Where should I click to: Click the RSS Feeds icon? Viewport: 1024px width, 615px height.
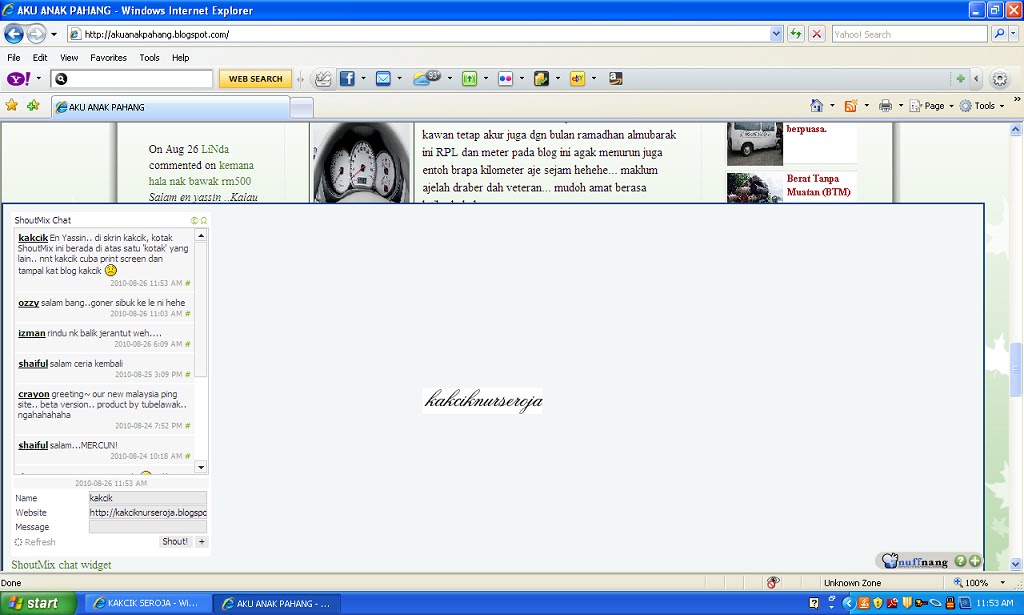tap(851, 106)
